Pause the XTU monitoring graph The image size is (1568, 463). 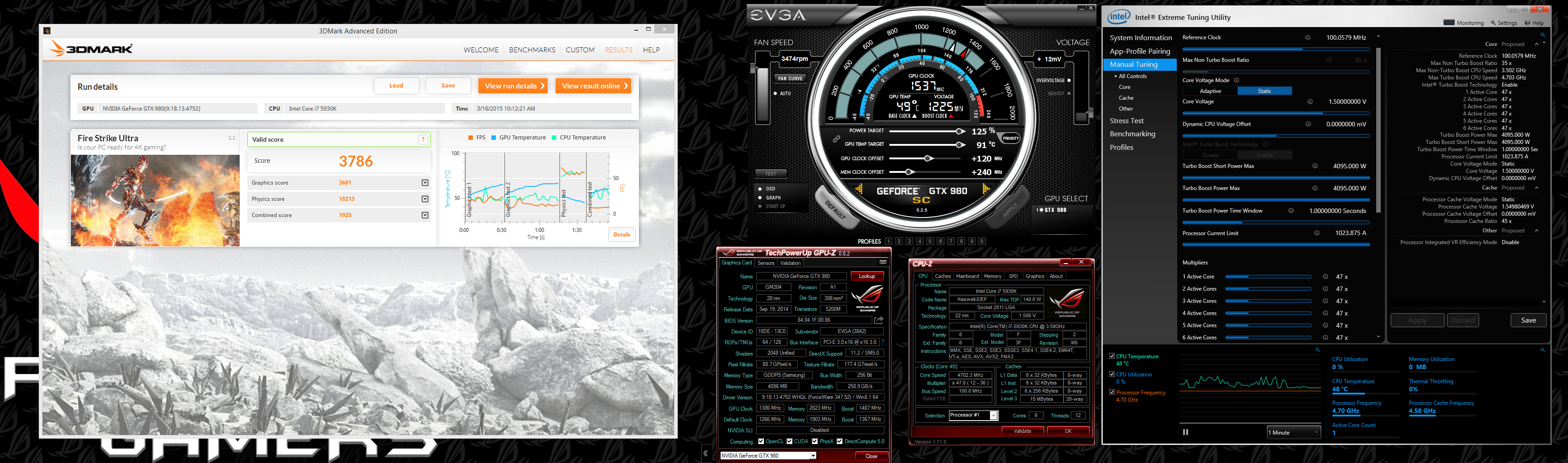(x=1185, y=432)
